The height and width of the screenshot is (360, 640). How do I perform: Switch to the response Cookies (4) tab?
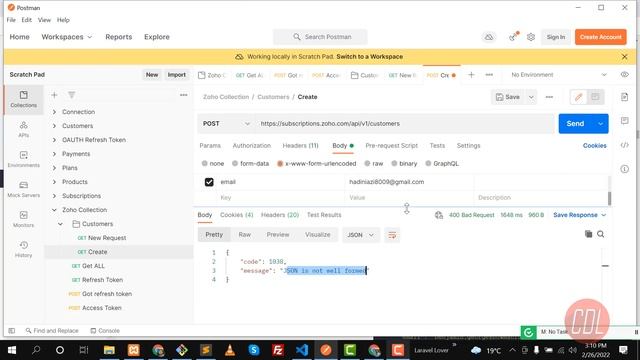pos(237,215)
